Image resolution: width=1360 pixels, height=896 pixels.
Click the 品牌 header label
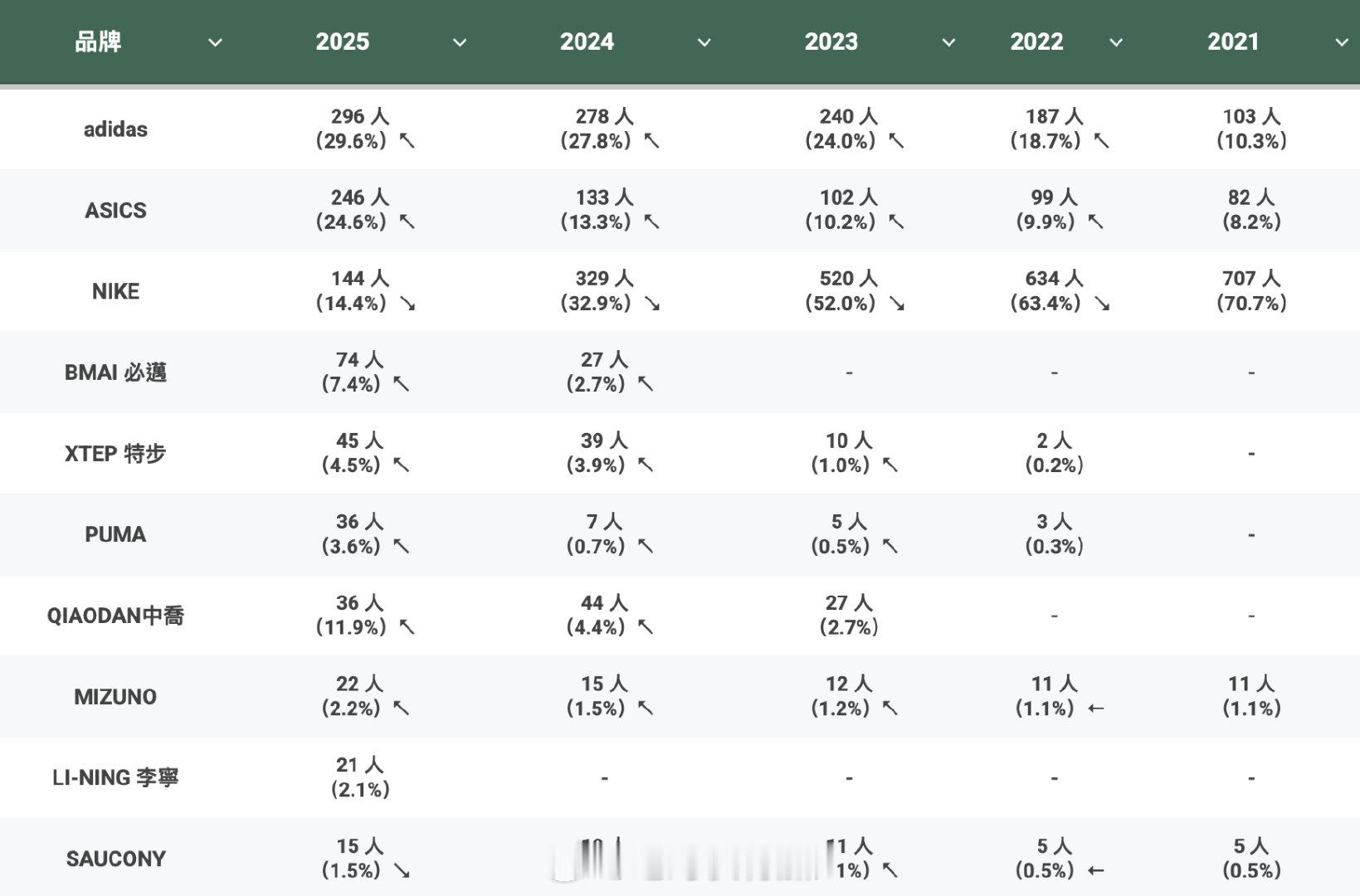[x=98, y=41]
